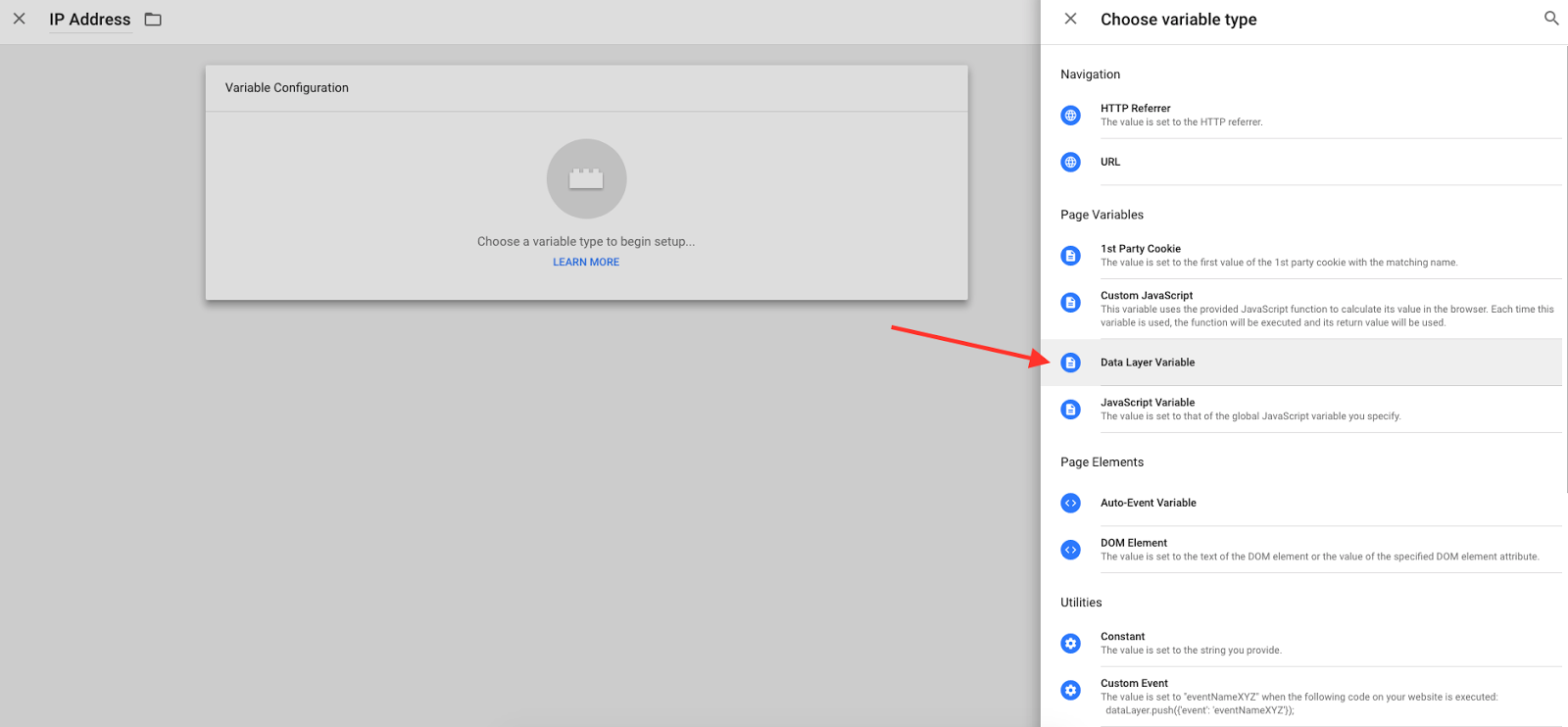Pick JavaScript Variable type
The image size is (1568, 727).
click(x=1301, y=410)
